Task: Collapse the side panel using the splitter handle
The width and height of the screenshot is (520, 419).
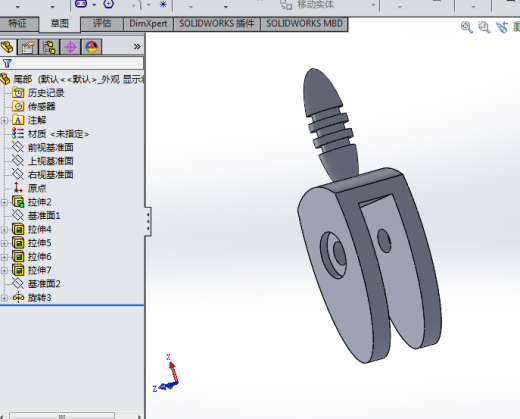Action: click(148, 221)
